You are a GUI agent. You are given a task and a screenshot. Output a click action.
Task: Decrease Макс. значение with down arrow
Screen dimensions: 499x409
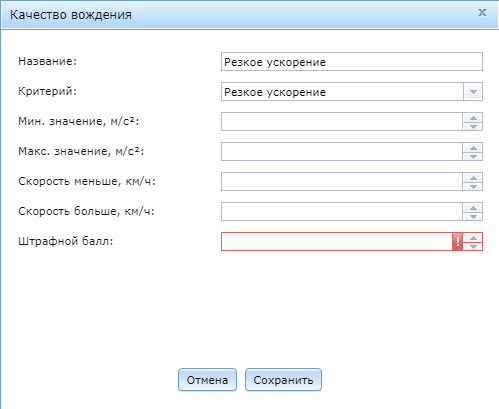pos(473,156)
